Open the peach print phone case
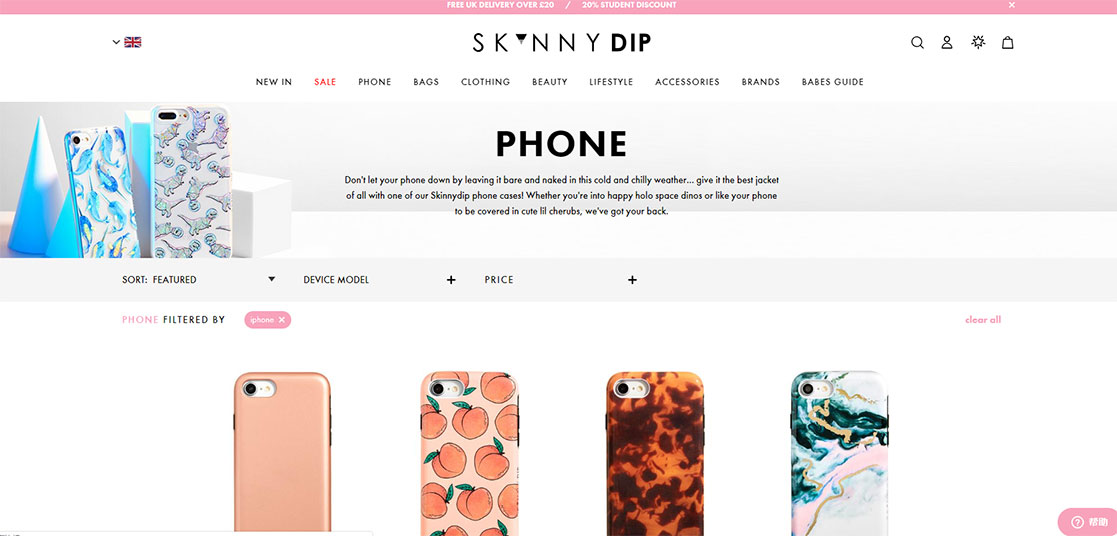This screenshot has height=536, width=1117. [469, 453]
